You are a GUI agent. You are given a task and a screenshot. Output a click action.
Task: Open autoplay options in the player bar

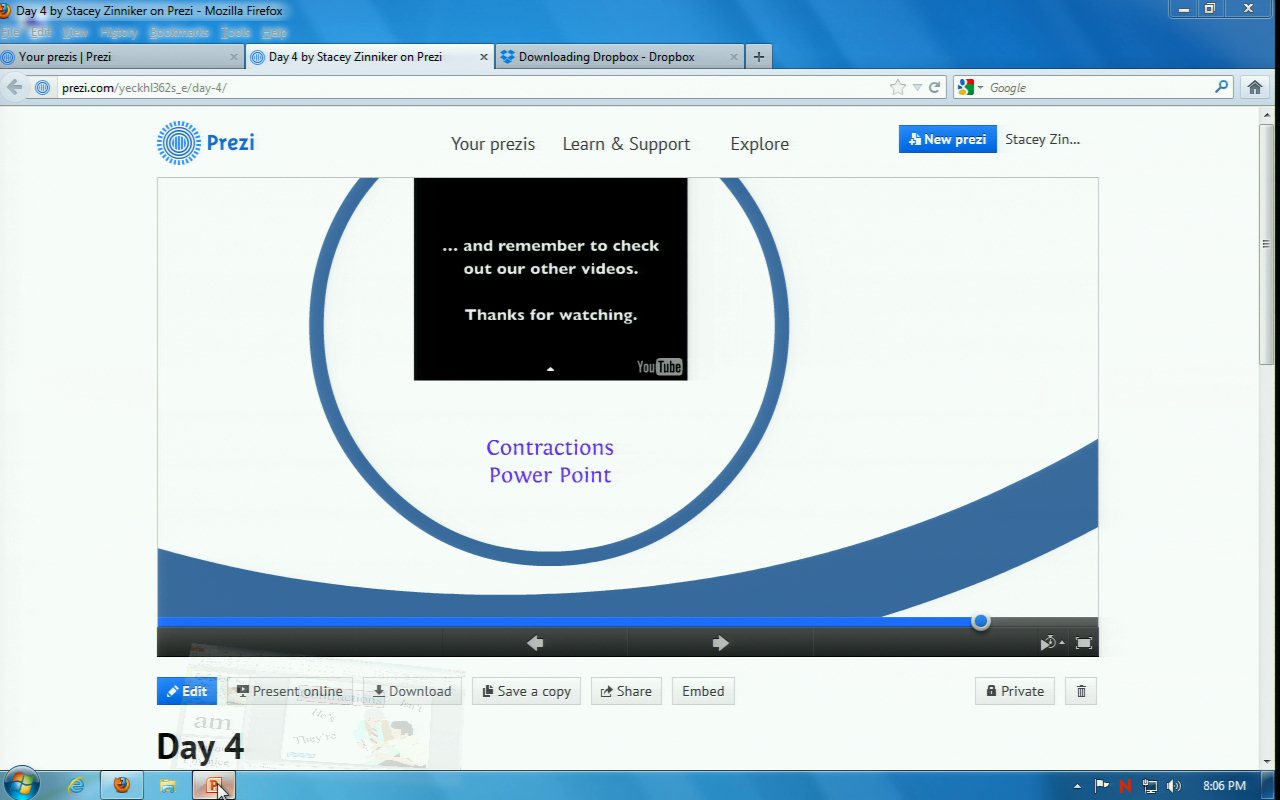(1051, 643)
